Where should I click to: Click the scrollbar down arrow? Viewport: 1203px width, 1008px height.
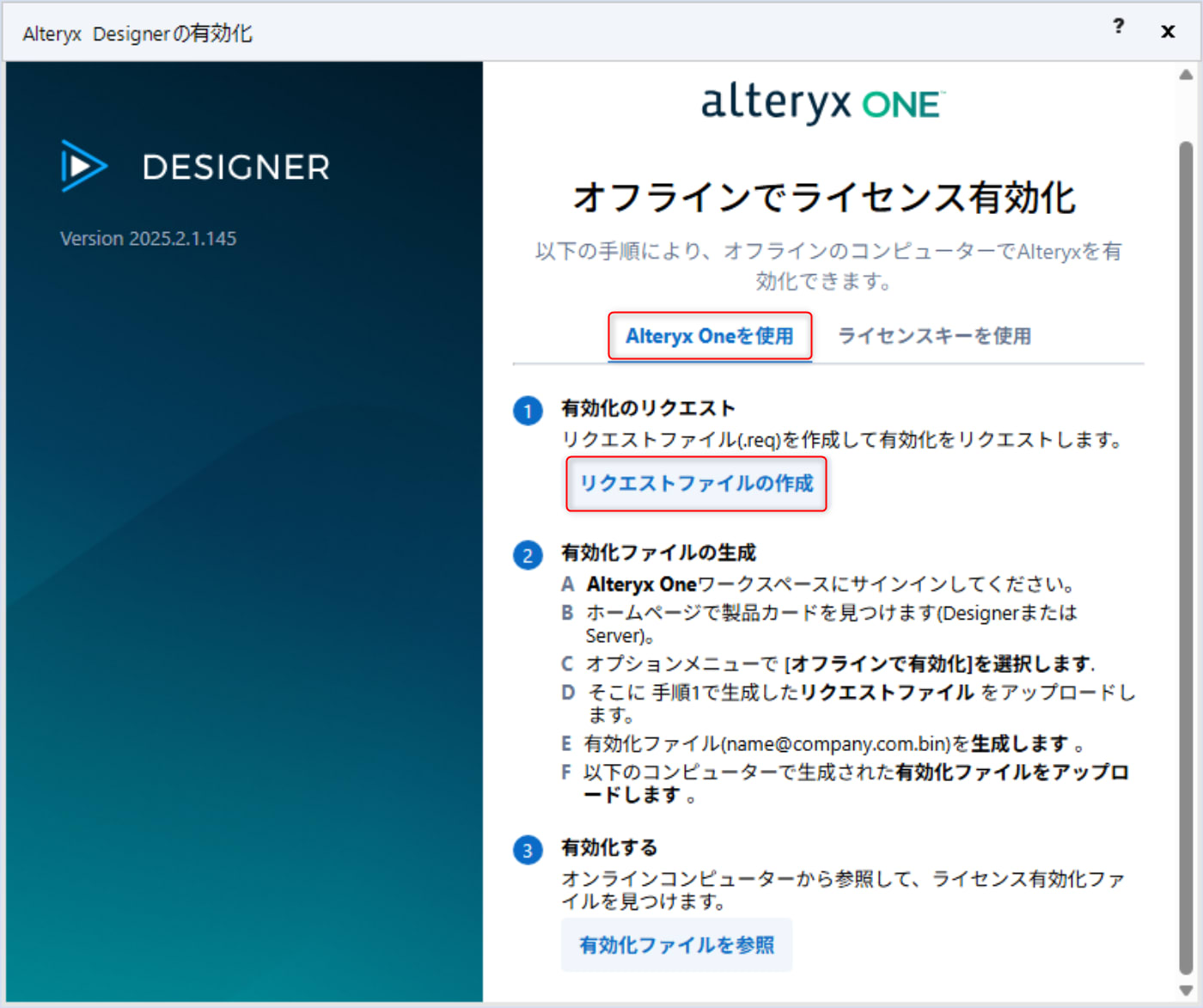[x=1186, y=990]
